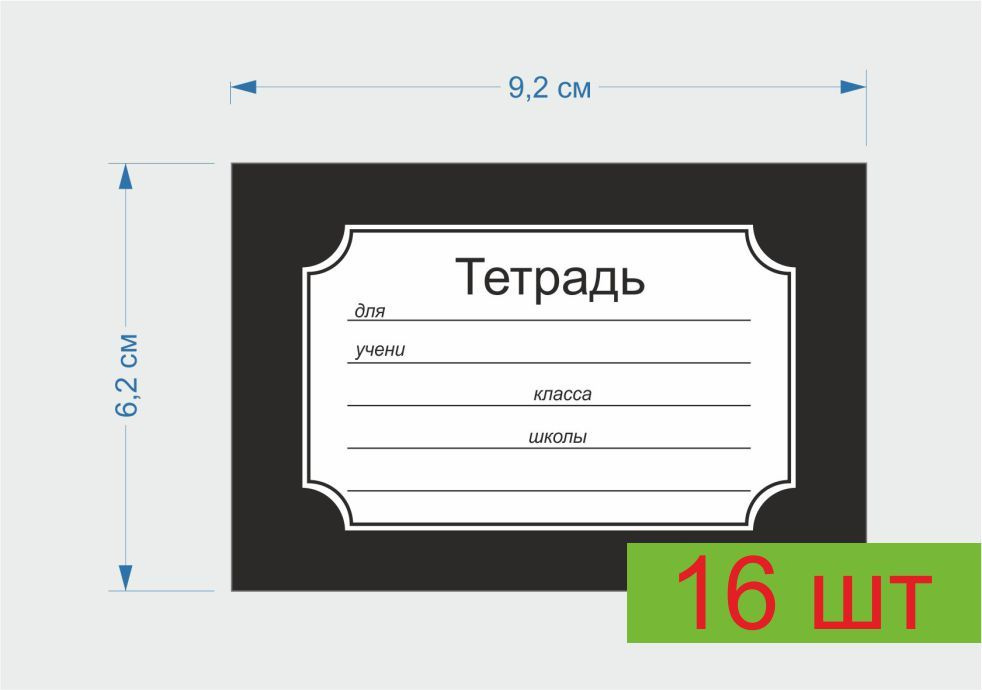Click the "класса" label text
The width and height of the screenshot is (982, 690).
[562, 394]
